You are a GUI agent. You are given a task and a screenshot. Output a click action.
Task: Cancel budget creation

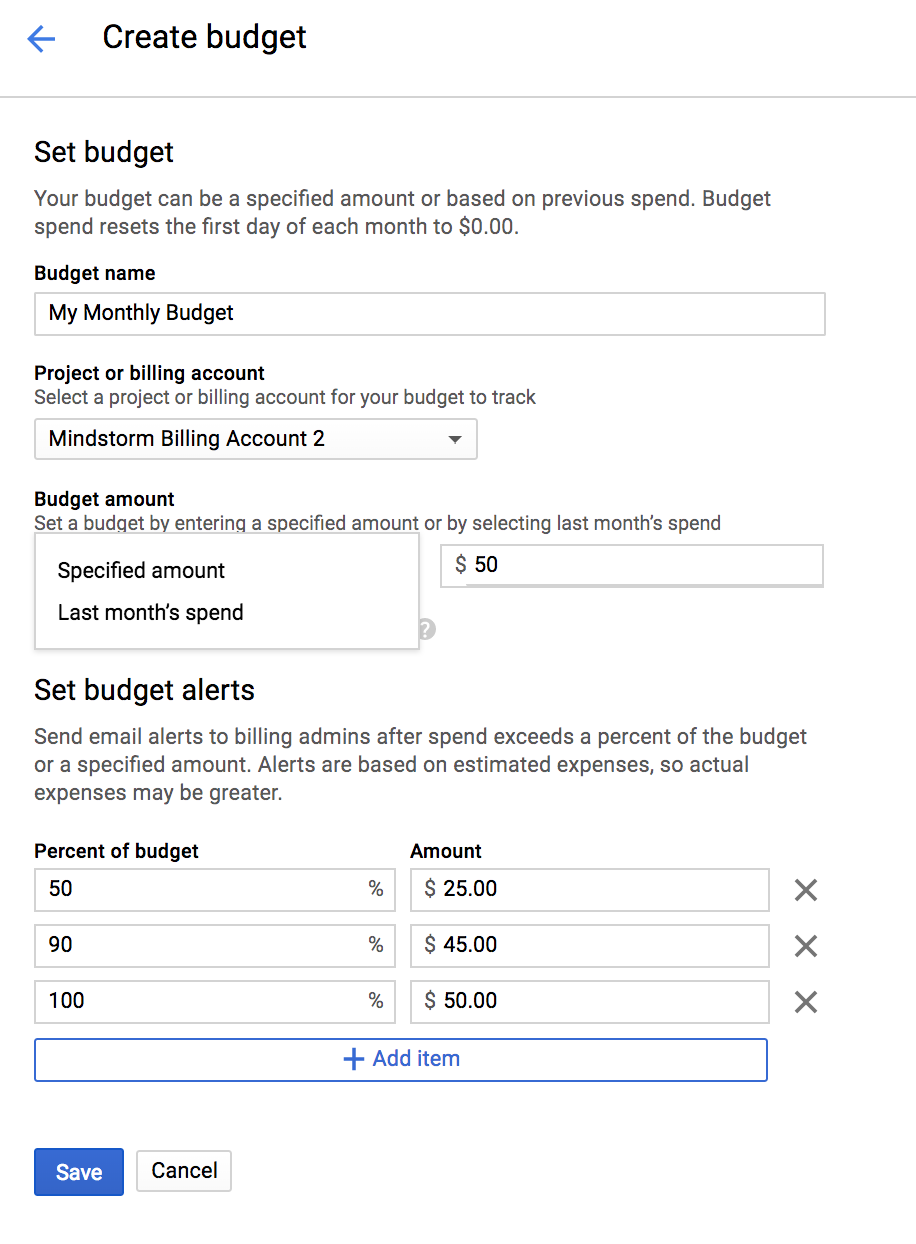184,1171
